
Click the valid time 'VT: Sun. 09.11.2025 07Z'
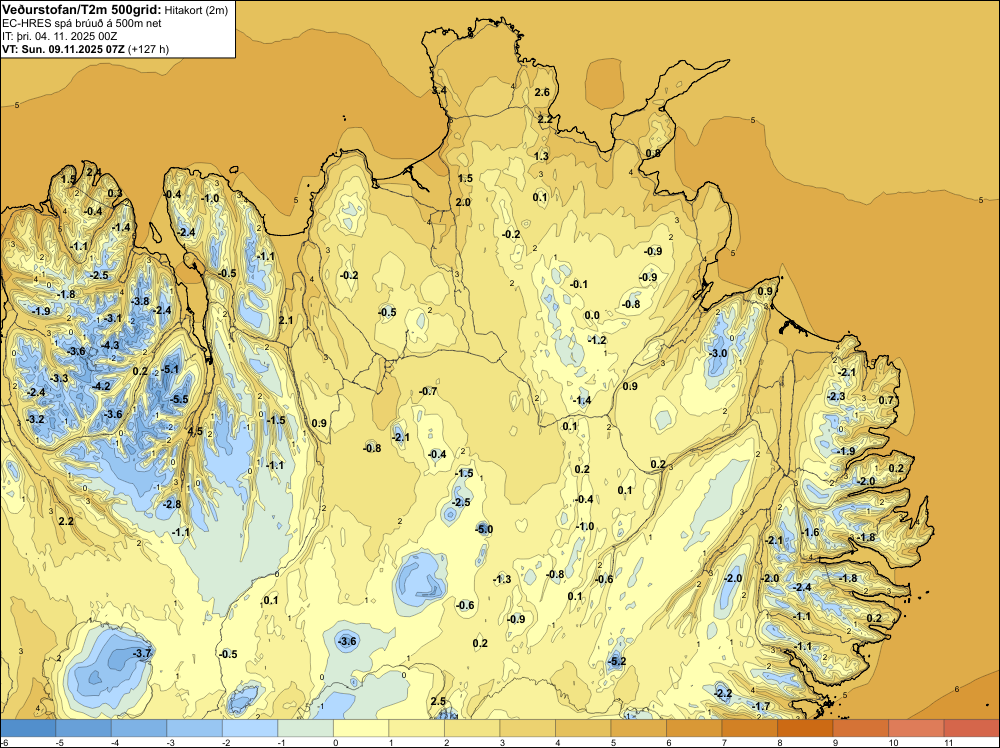tap(64, 49)
